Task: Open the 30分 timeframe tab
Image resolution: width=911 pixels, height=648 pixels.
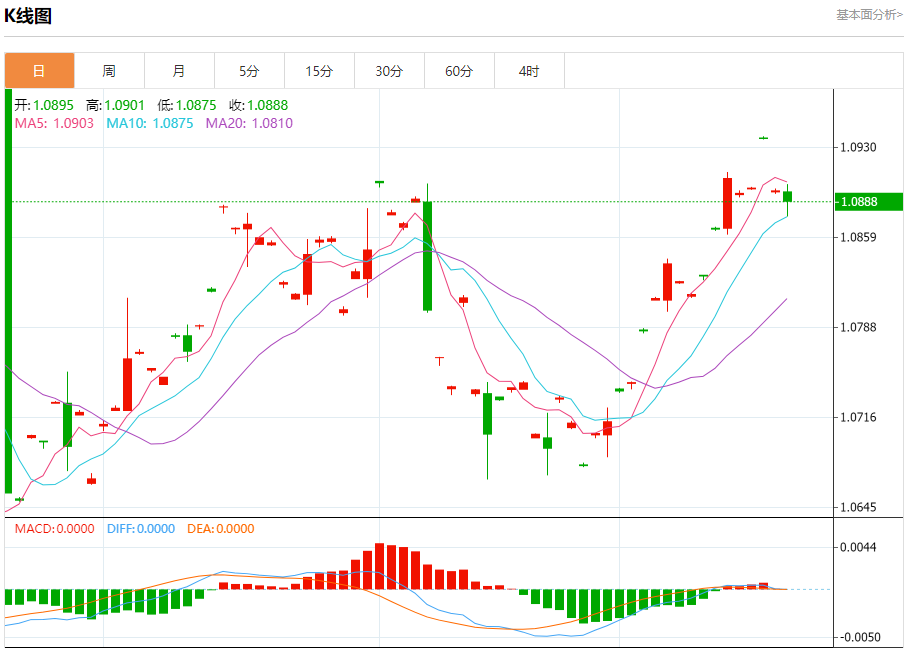Action: tap(389, 71)
